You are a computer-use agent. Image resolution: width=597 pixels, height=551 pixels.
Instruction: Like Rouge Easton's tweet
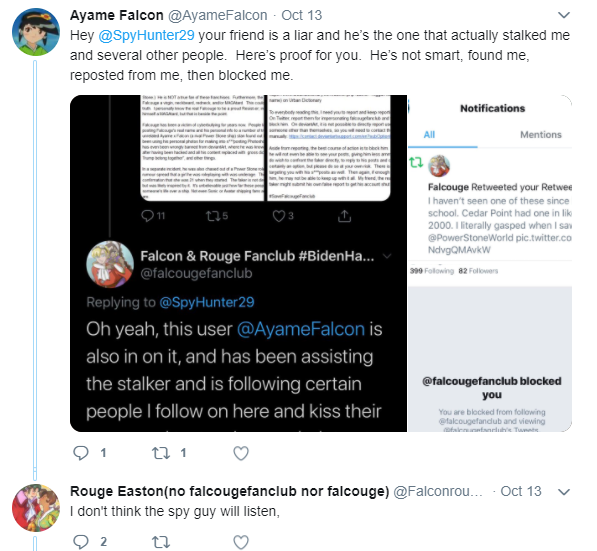(241, 542)
